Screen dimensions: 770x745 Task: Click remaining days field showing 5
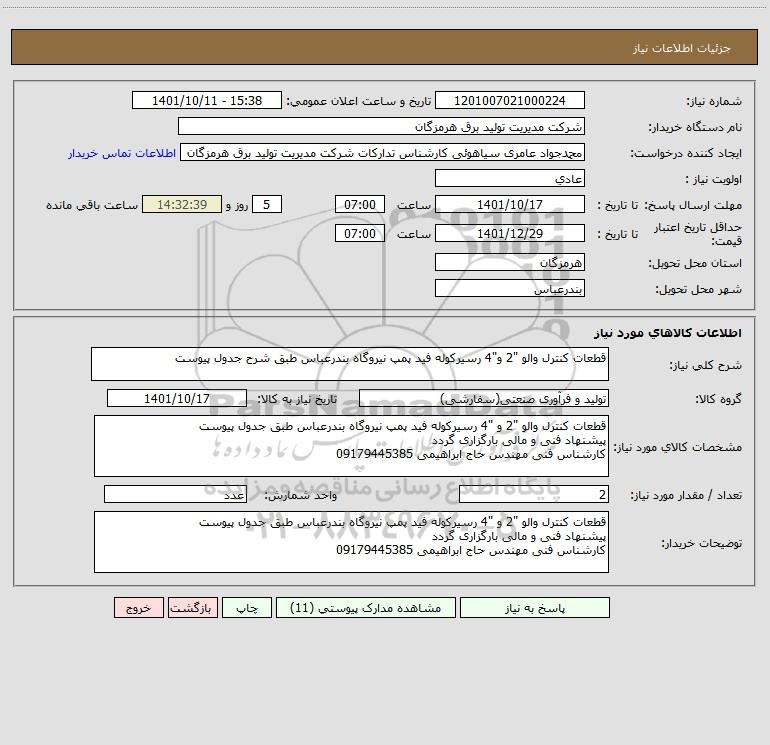click(267, 204)
